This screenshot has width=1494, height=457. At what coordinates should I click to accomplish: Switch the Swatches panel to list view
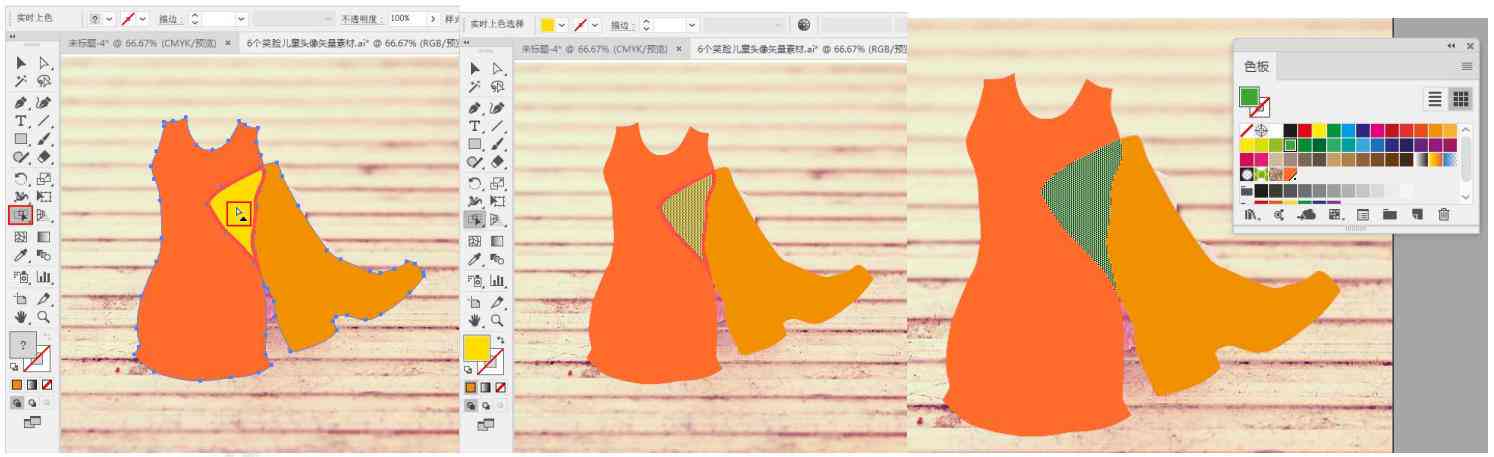coord(1435,99)
